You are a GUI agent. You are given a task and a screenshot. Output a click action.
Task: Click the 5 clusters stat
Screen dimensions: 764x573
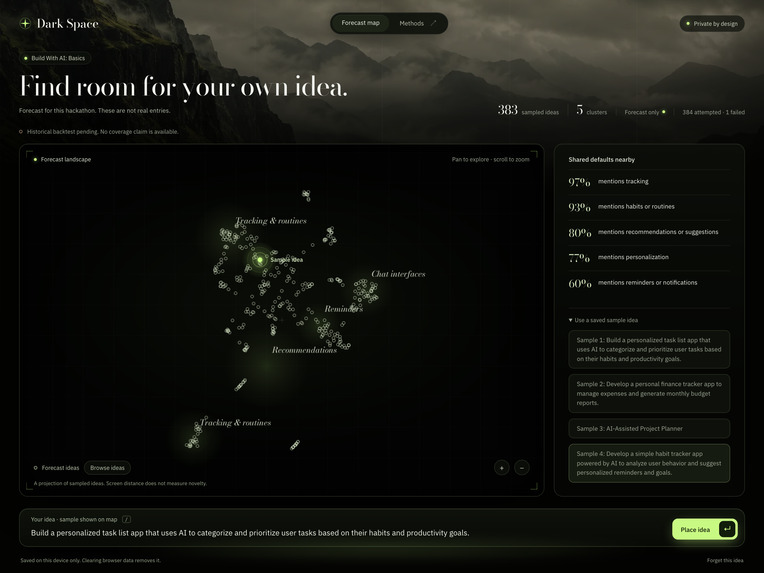(592, 111)
